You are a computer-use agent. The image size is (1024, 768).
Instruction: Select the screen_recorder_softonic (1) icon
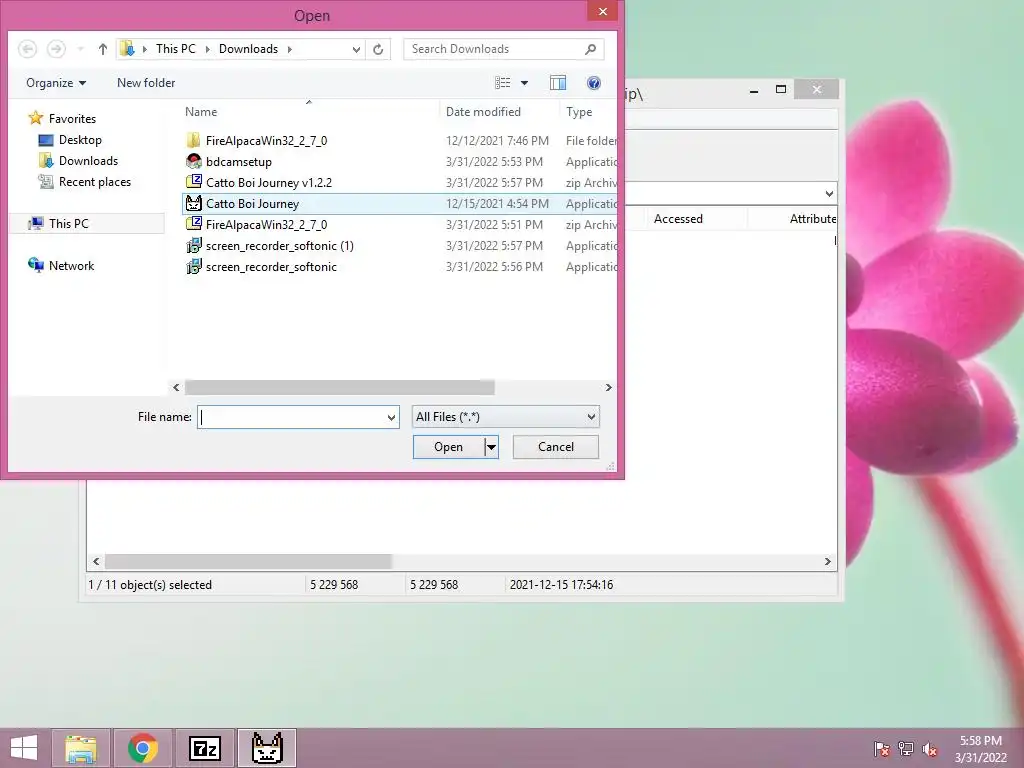tap(193, 246)
